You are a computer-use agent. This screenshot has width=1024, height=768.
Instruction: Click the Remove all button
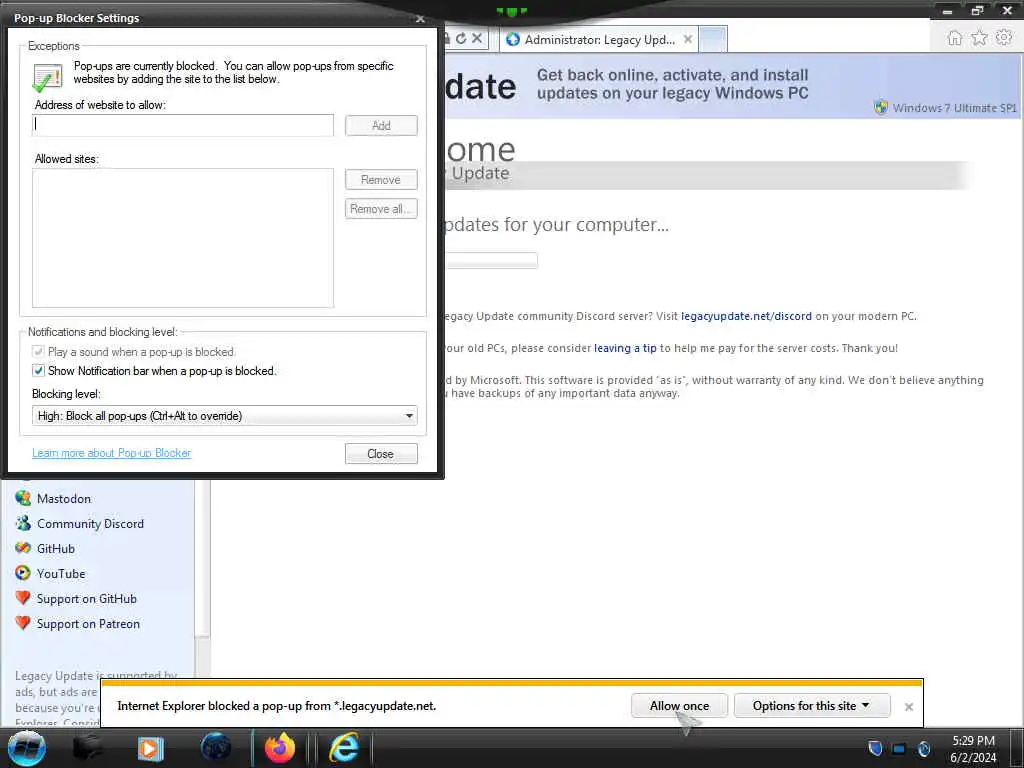pos(381,209)
